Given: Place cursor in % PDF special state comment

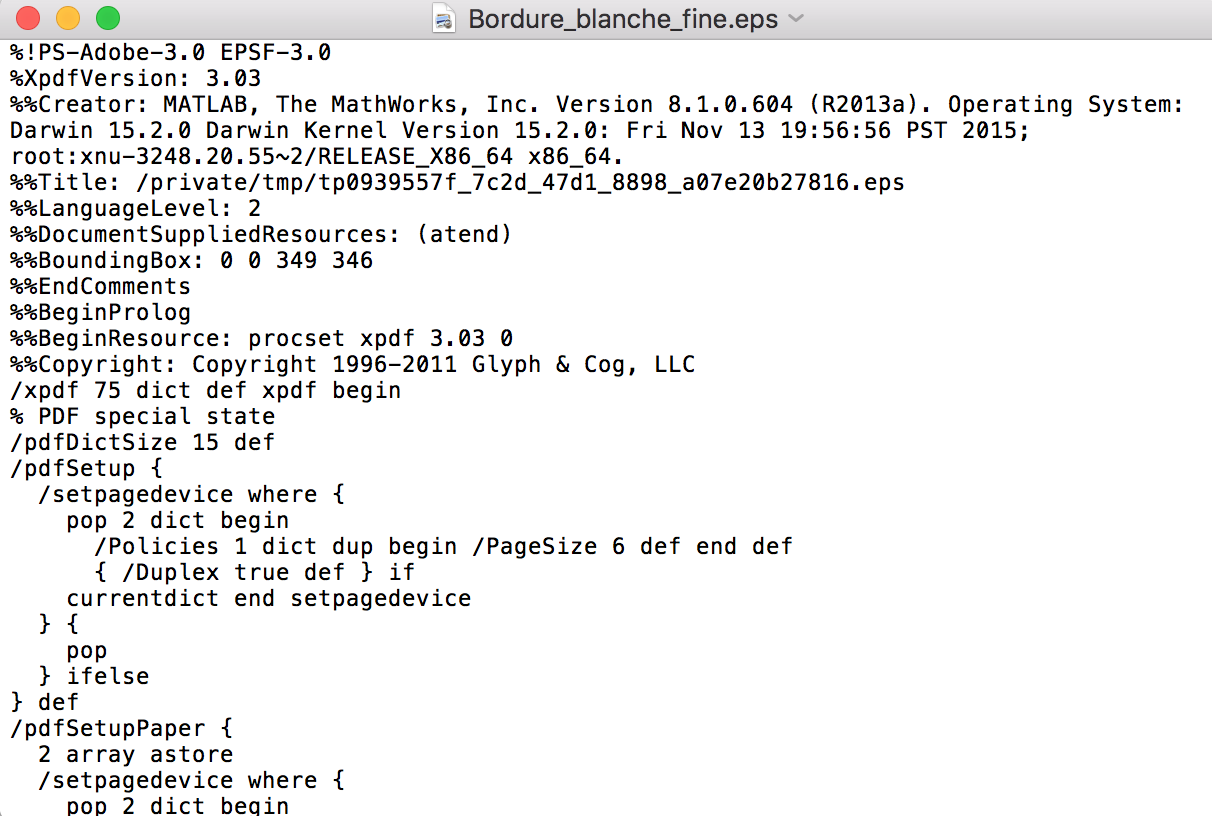Looking at the screenshot, I should point(142,416).
